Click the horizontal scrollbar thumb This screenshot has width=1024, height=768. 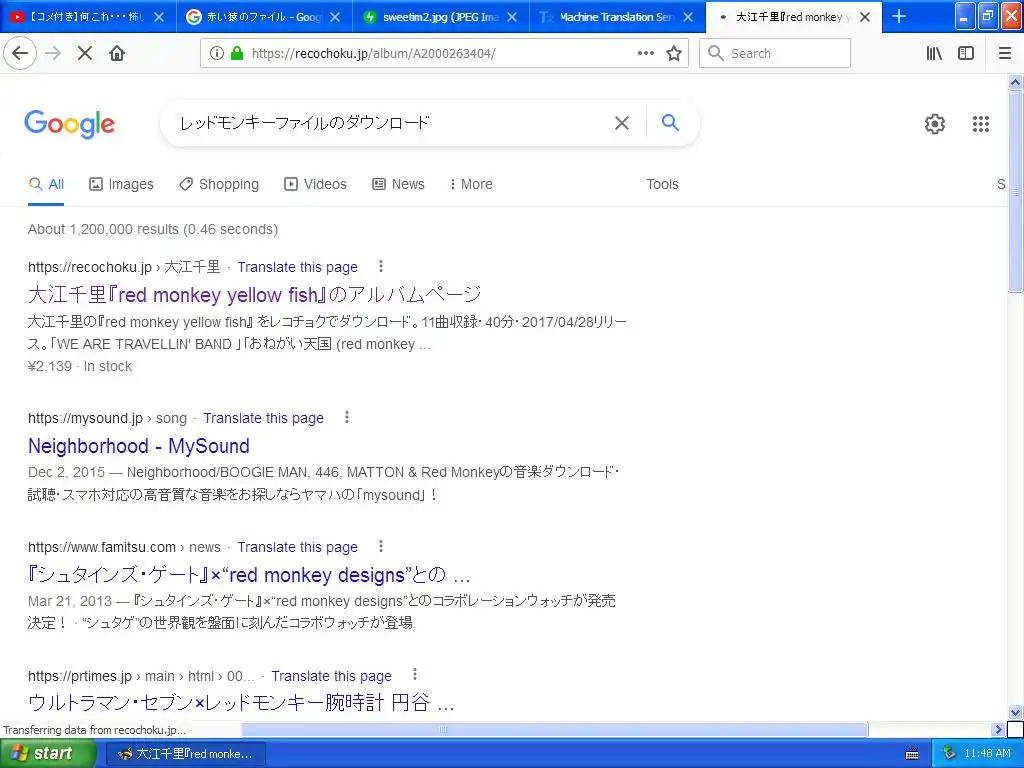coord(554,729)
